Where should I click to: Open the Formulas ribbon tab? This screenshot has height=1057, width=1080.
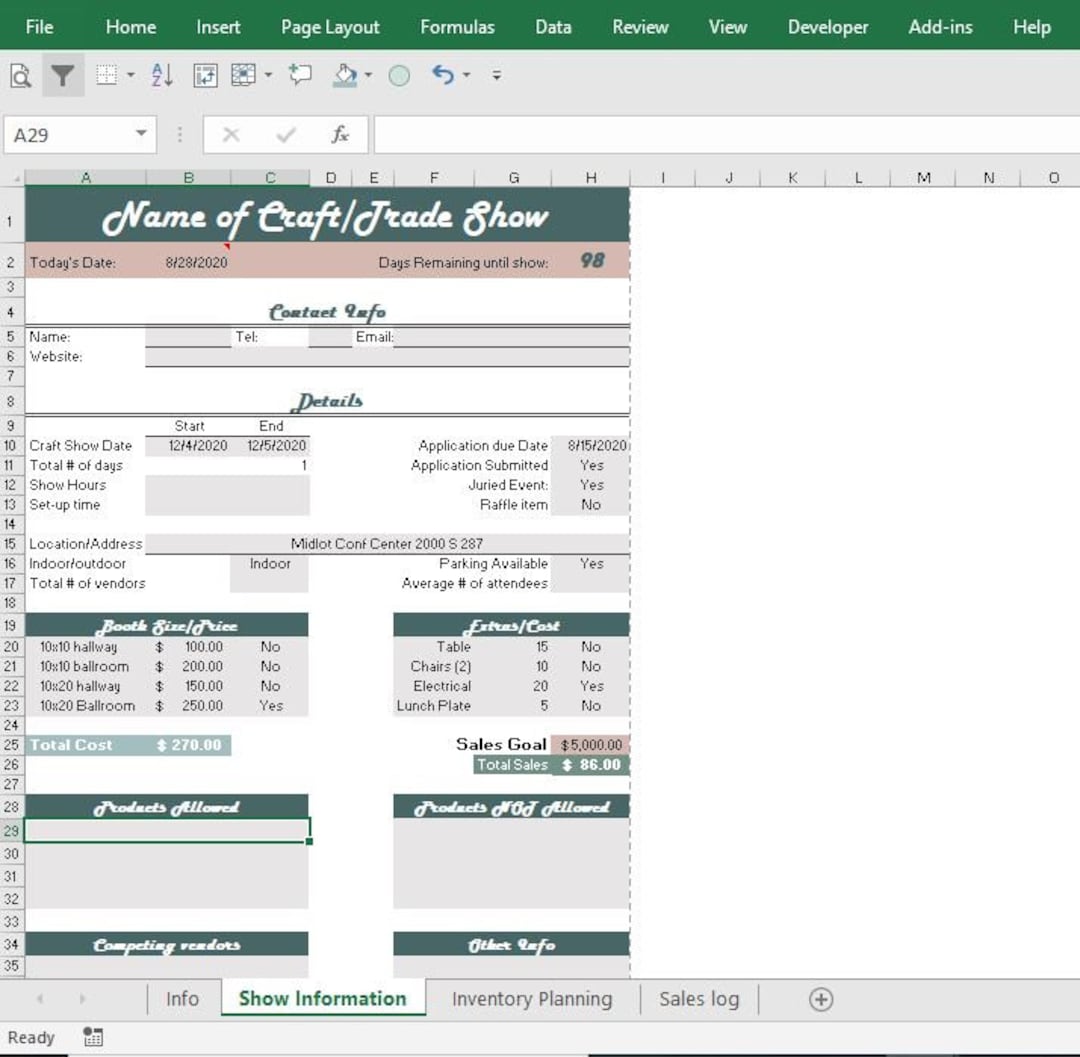pyautogui.click(x=457, y=27)
